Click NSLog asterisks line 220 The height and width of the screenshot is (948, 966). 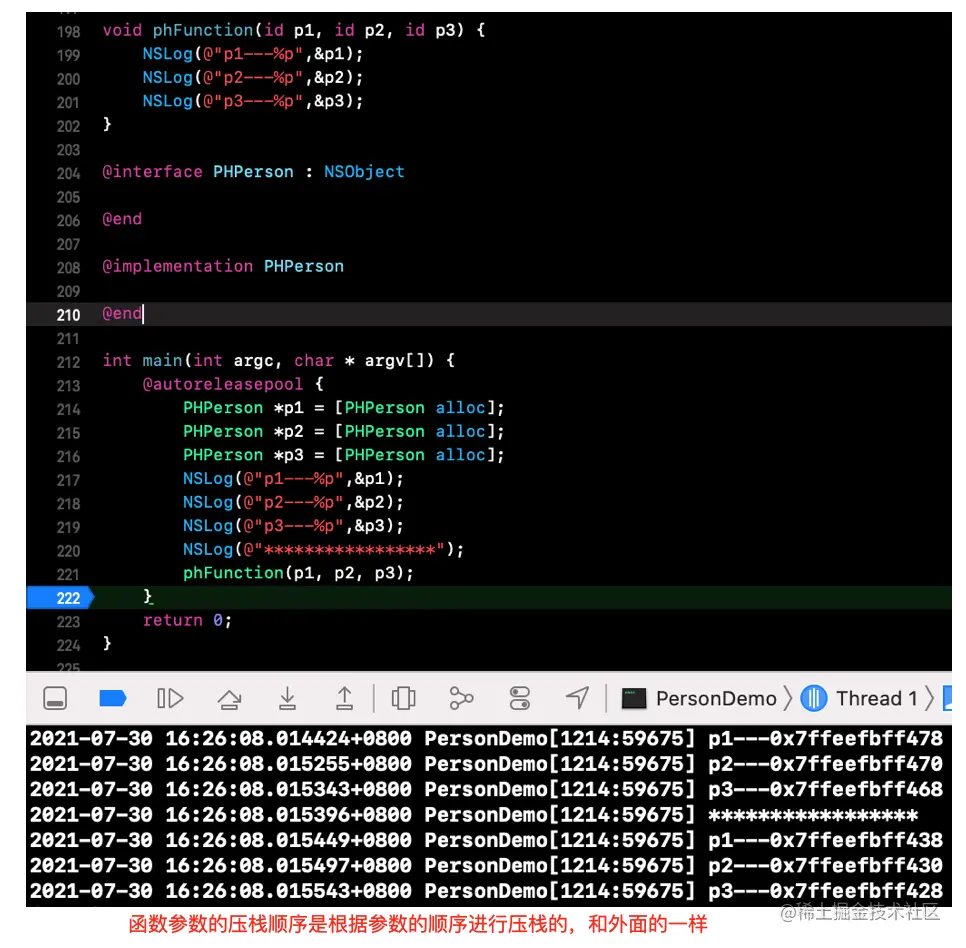pyautogui.click(x=323, y=549)
